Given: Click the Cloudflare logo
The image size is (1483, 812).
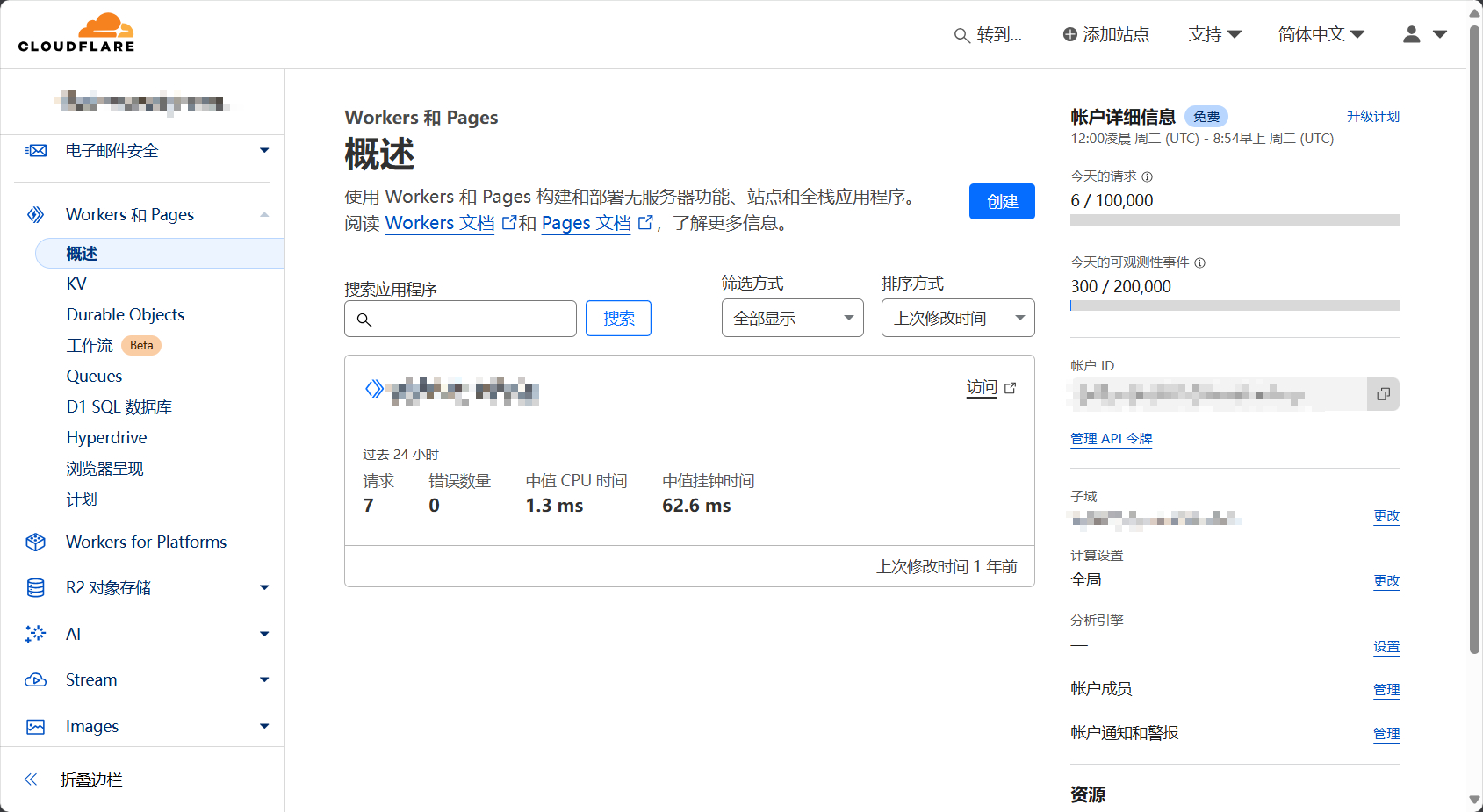Looking at the screenshot, I should pyautogui.click(x=76, y=32).
